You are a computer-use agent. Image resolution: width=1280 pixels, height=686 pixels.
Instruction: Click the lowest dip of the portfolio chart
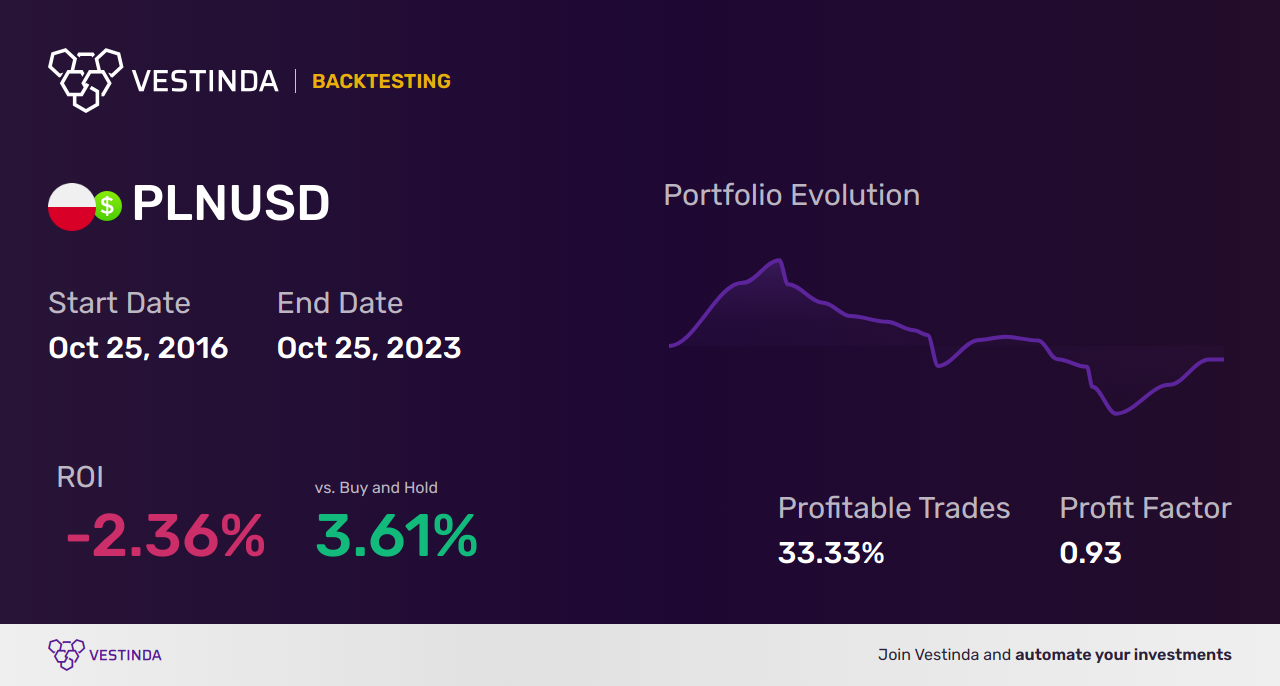click(1117, 412)
